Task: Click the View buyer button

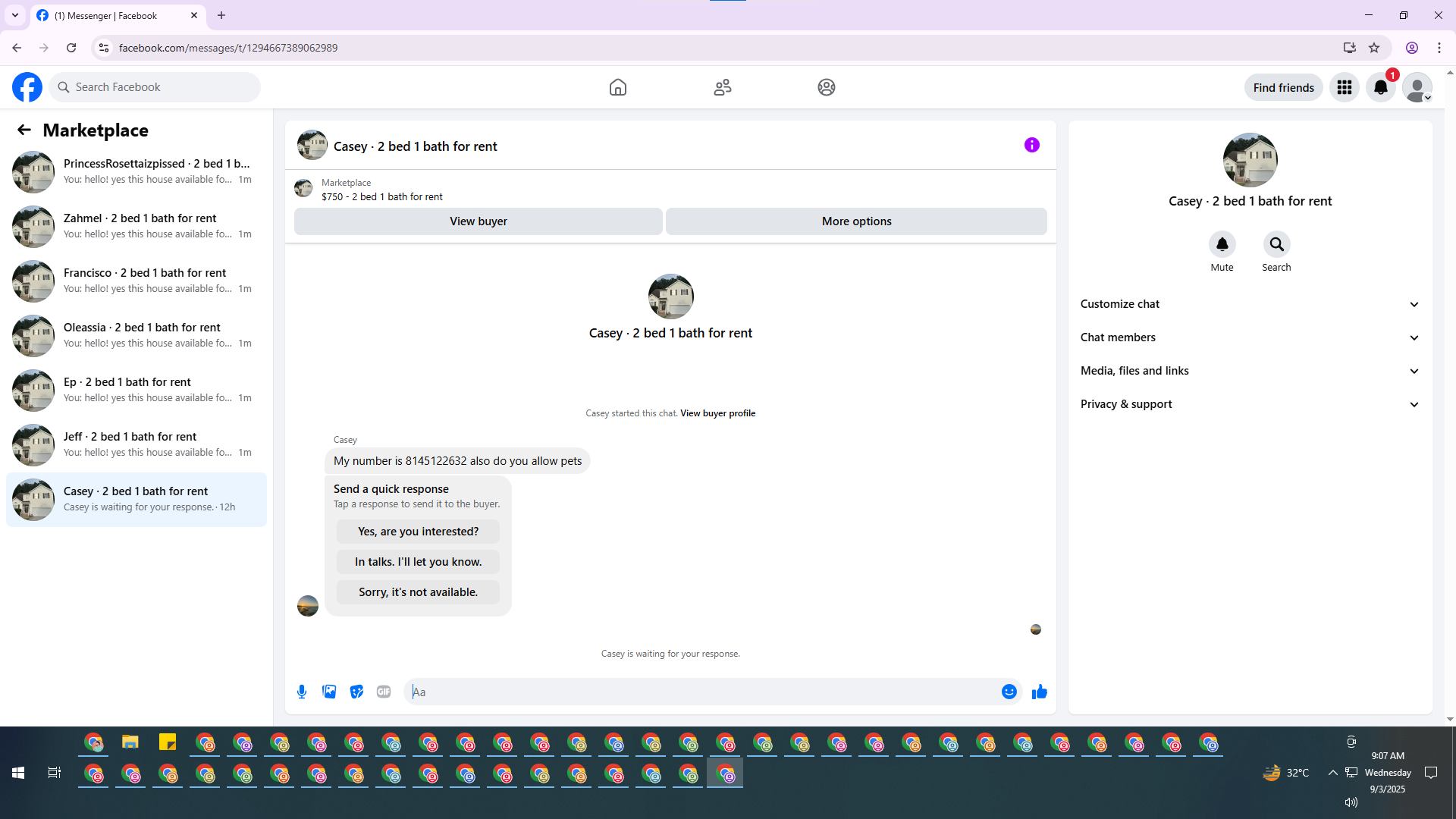Action: click(x=479, y=221)
